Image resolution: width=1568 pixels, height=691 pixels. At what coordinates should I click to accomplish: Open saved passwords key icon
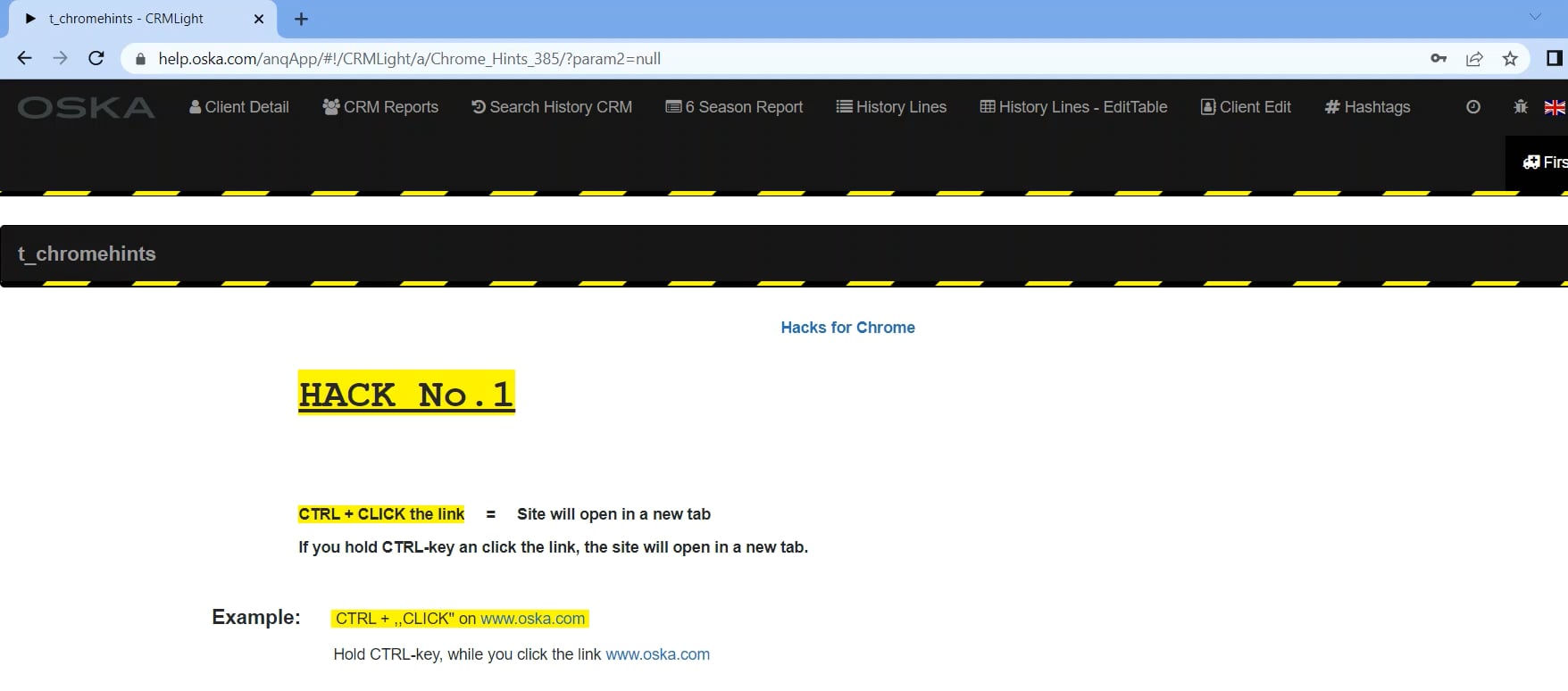click(1439, 58)
